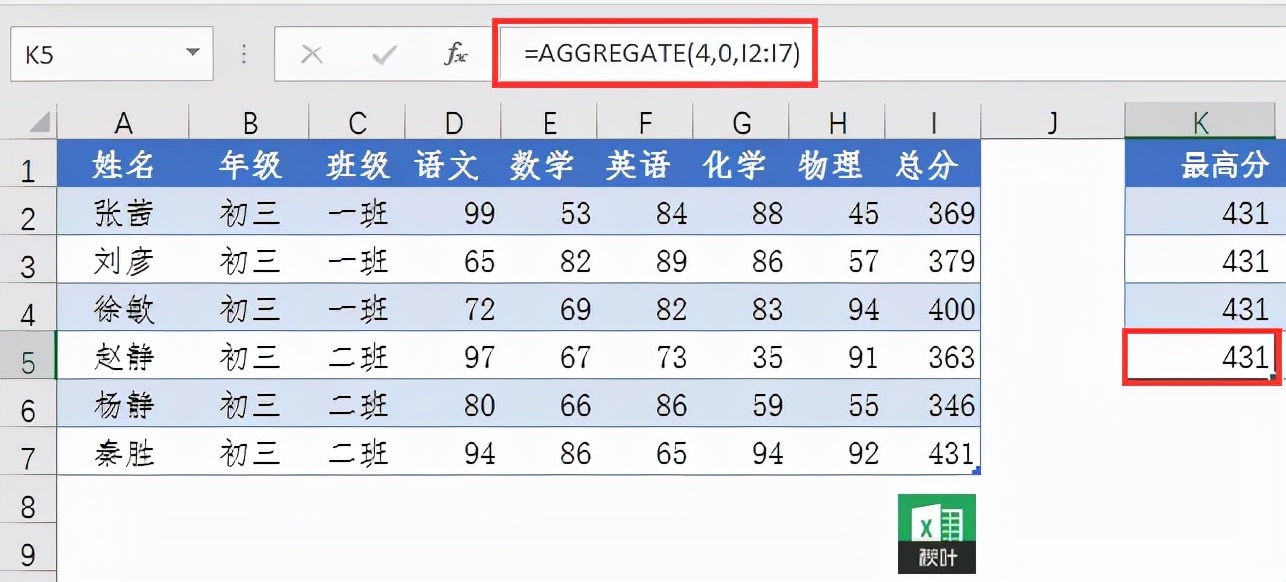
Task: Click the three-dot formula bar handle
Action: (x=244, y=54)
